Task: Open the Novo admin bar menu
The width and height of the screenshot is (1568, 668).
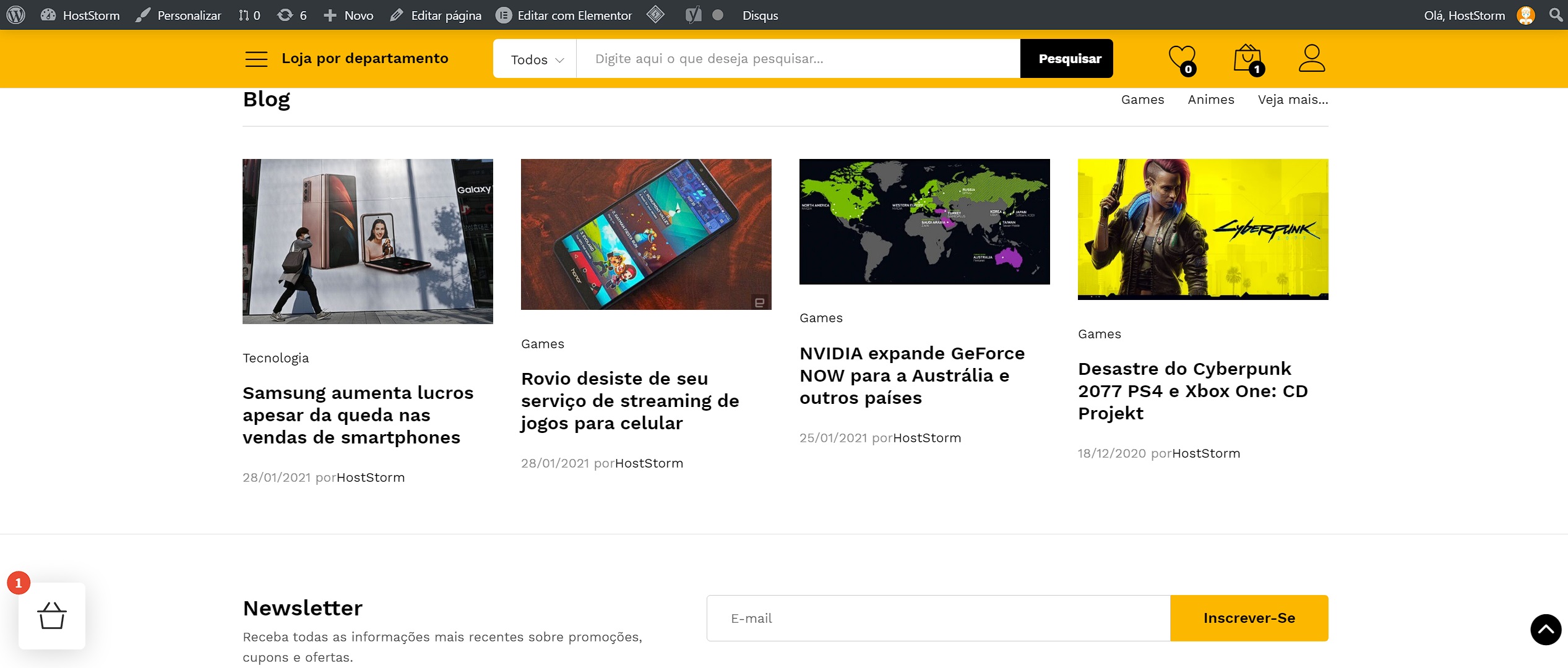Action: [349, 15]
